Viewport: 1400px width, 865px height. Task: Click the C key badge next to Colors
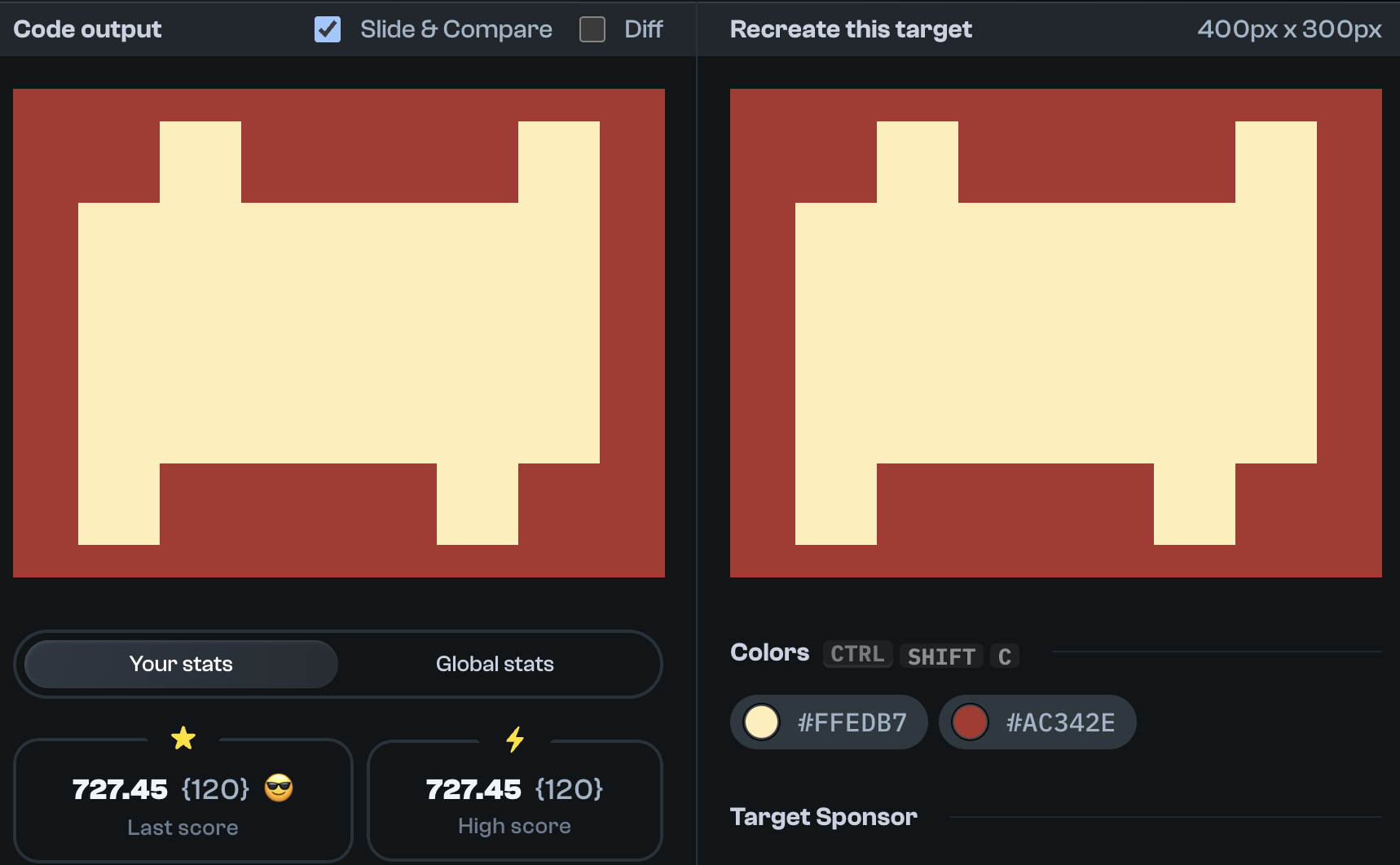1005,656
